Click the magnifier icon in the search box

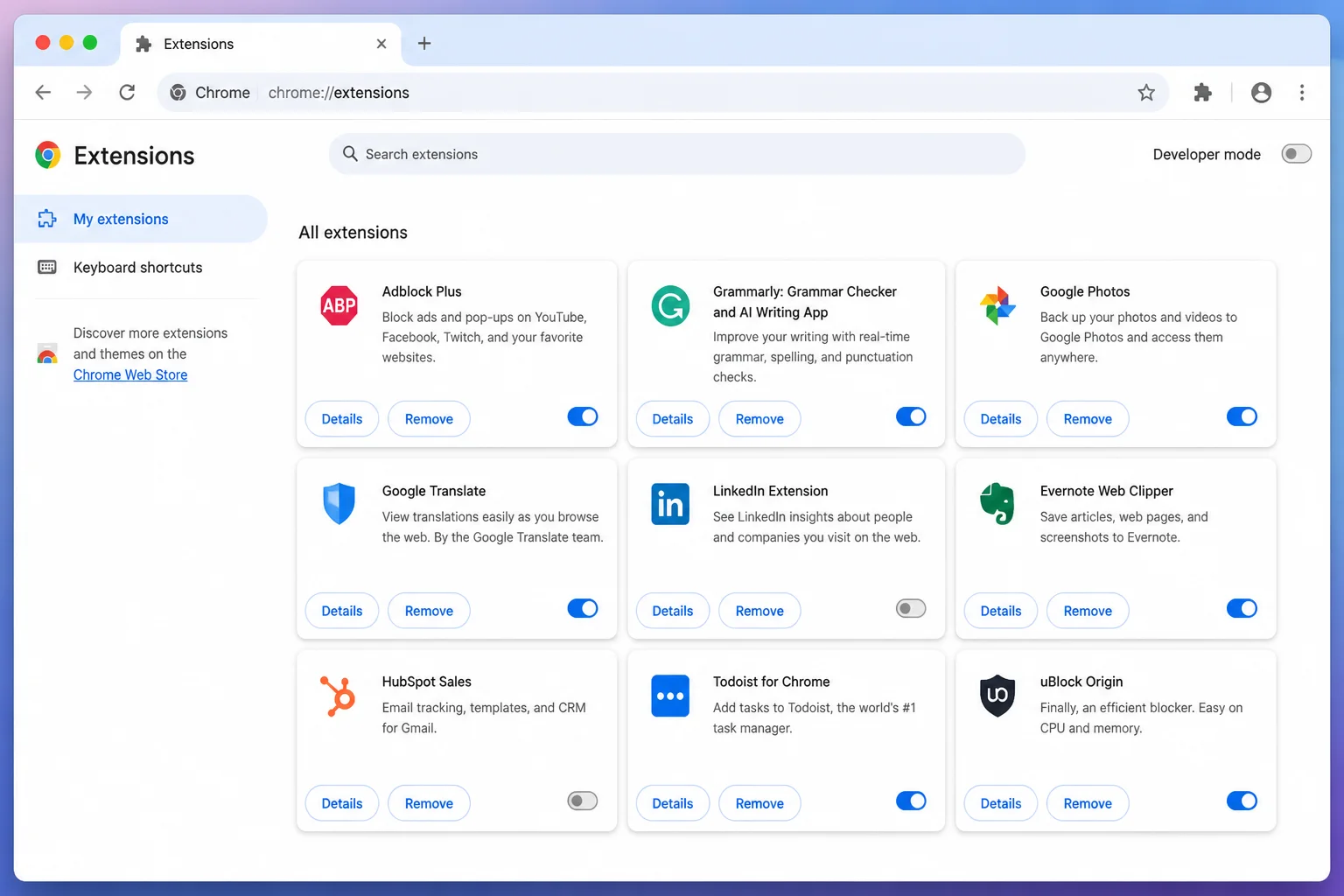tap(350, 154)
